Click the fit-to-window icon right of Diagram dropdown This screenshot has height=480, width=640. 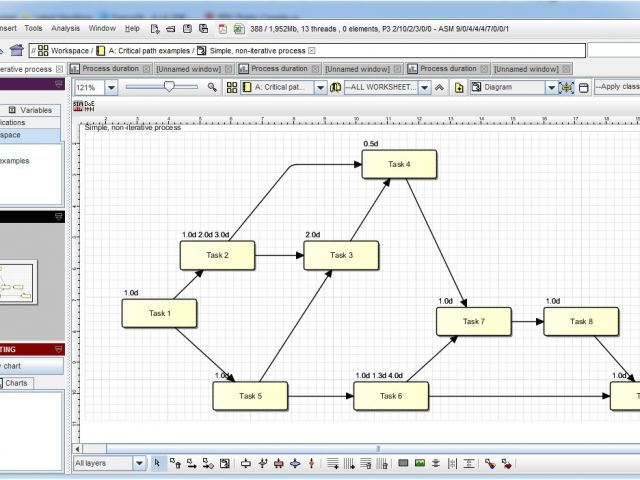[567, 87]
